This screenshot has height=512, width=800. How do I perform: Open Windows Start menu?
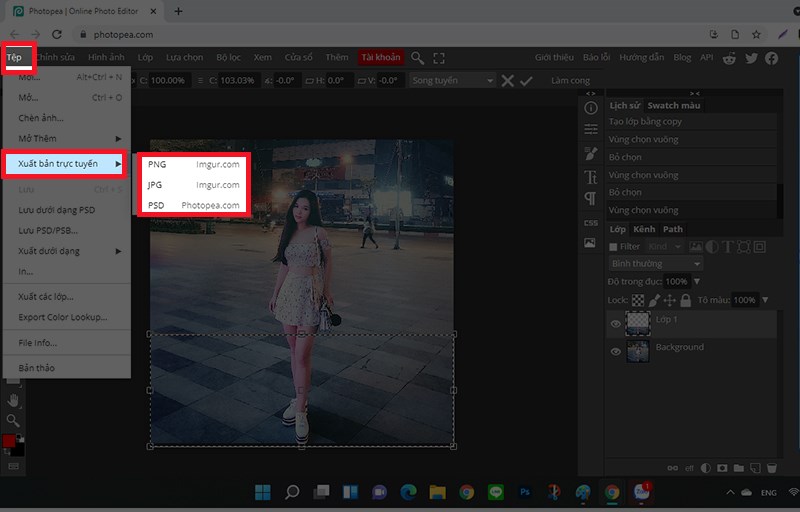click(263, 492)
